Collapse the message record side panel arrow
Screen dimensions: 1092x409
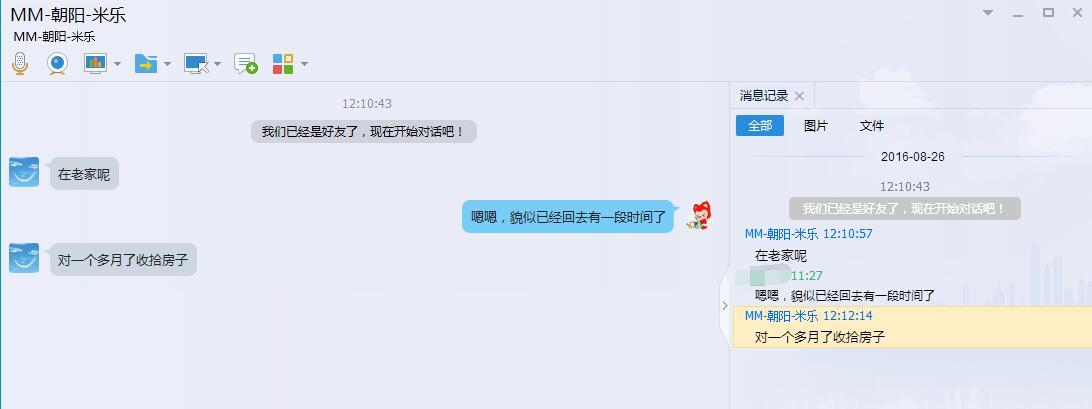point(724,305)
